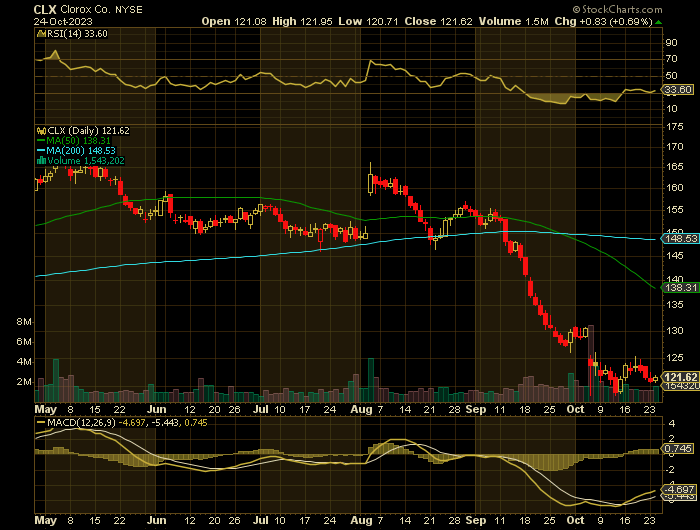Click the price scale label 135
The height and width of the screenshot is (530, 700).
674,305
